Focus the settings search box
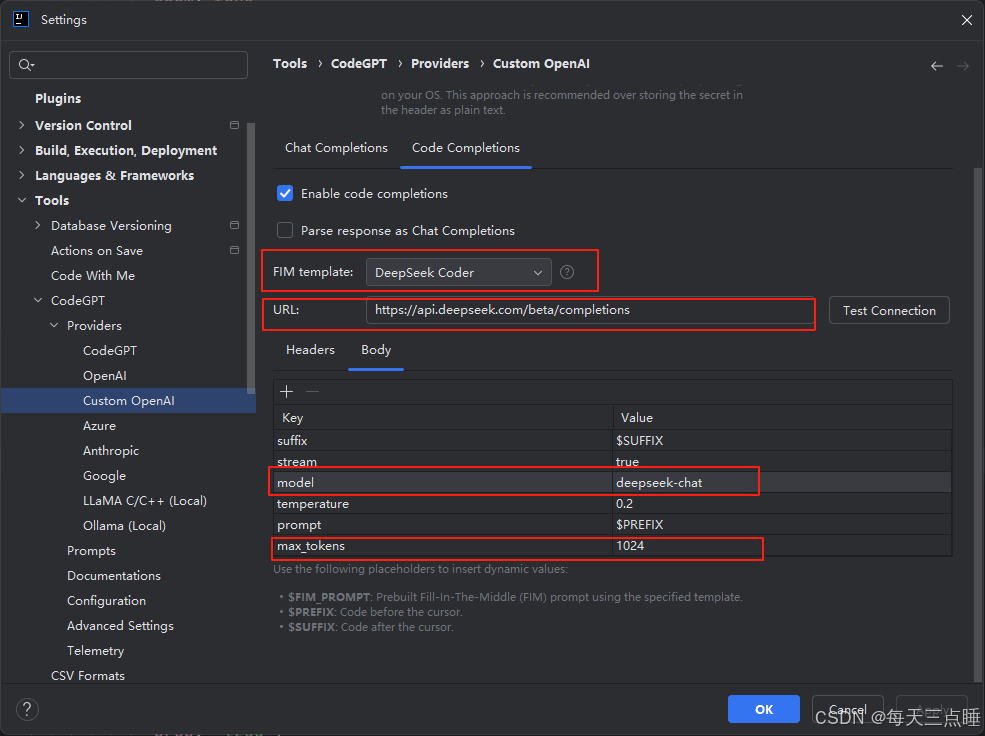The height and width of the screenshot is (736, 985). (x=128, y=65)
